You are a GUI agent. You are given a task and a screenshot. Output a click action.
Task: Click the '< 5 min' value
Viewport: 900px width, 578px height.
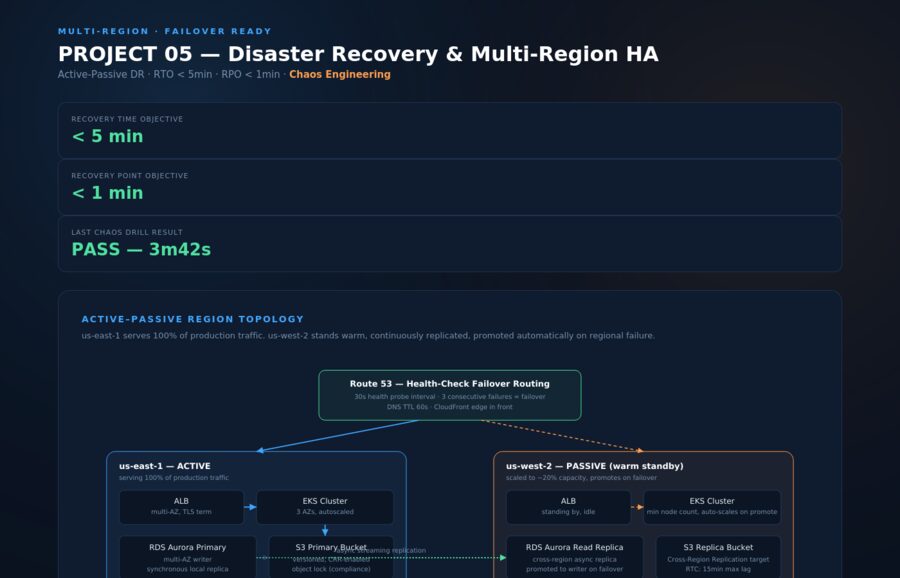pyautogui.click(x=107, y=136)
